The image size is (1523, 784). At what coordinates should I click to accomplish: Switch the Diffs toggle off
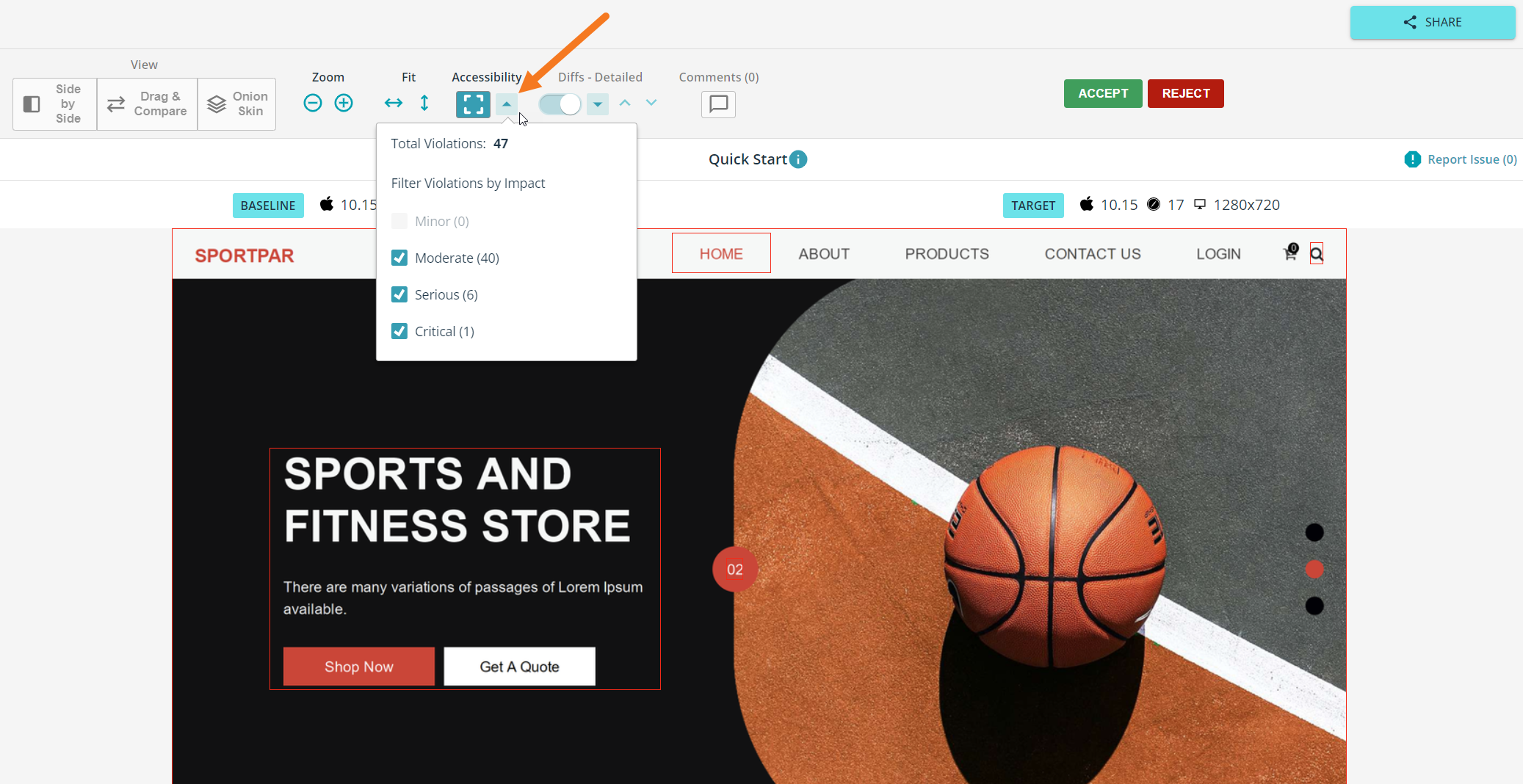point(560,104)
